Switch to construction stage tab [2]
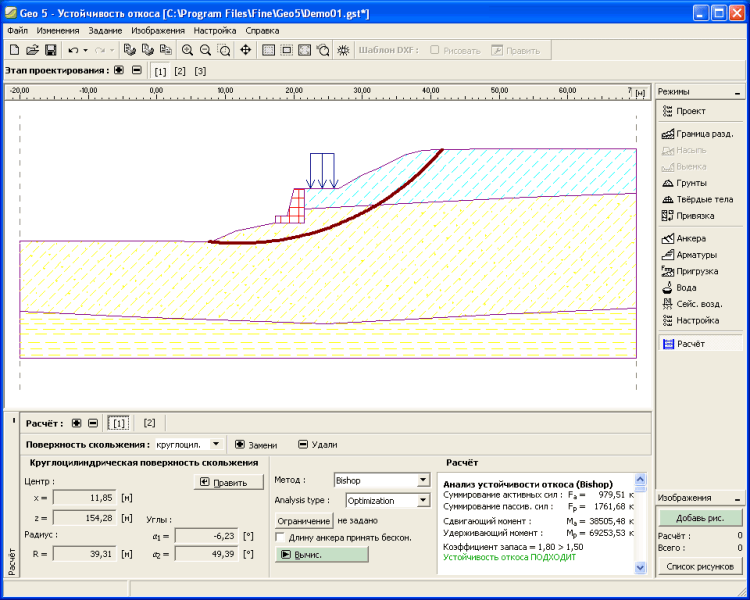This screenshot has width=750, height=600. [x=180, y=71]
